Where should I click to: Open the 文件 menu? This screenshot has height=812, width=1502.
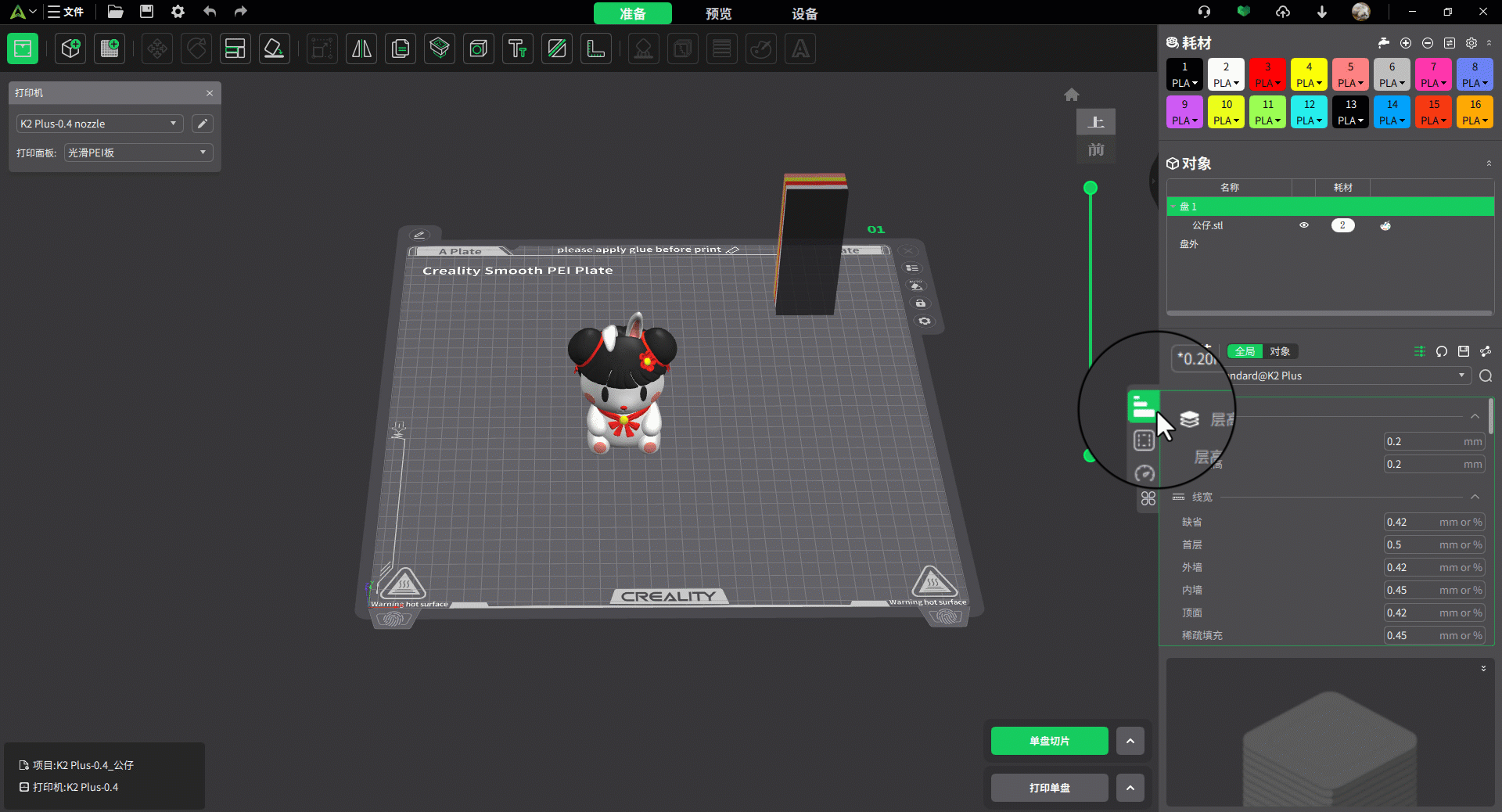(x=66, y=12)
